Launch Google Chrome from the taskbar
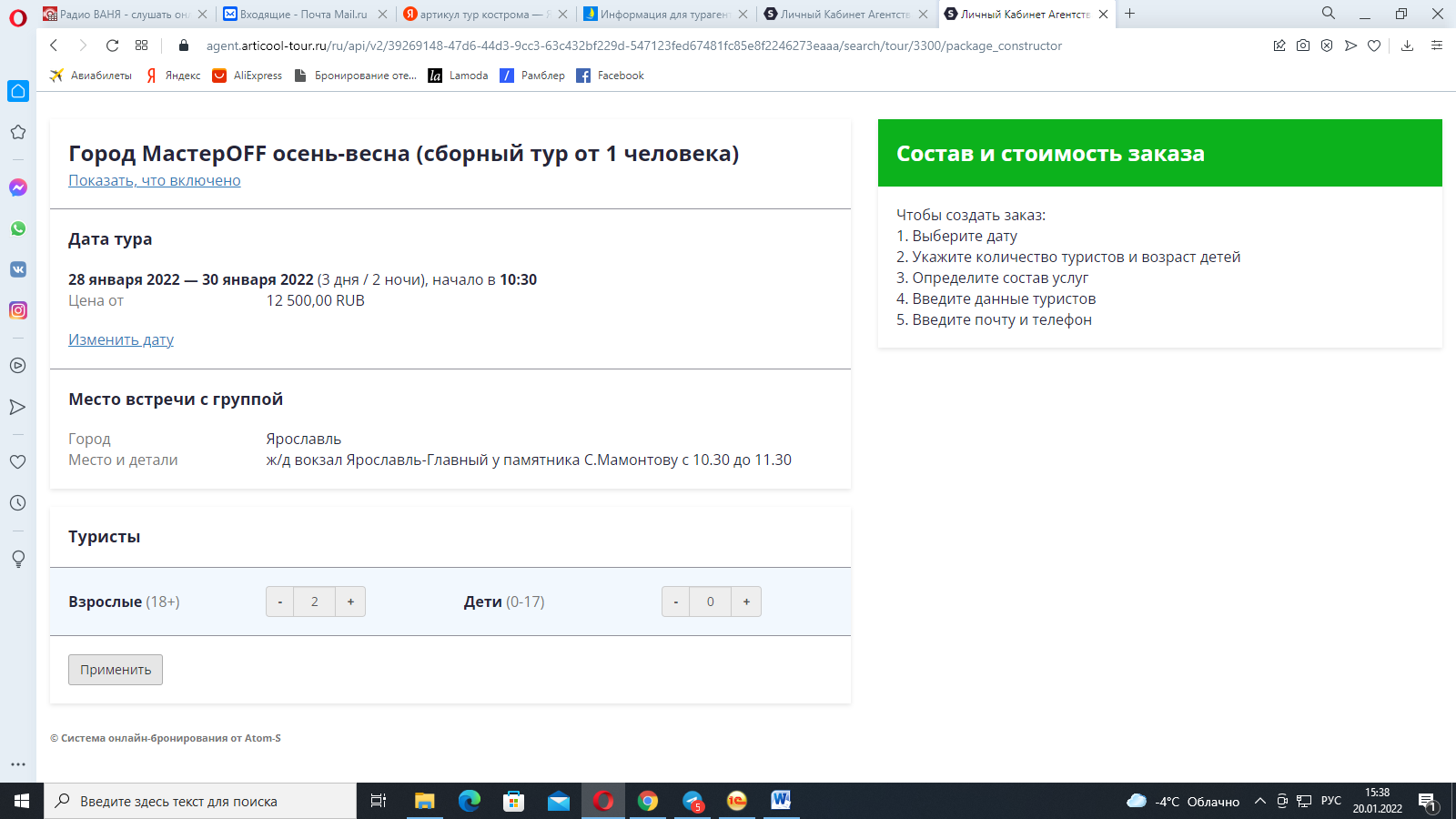This screenshot has width=1456, height=819. [x=648, y=801]
